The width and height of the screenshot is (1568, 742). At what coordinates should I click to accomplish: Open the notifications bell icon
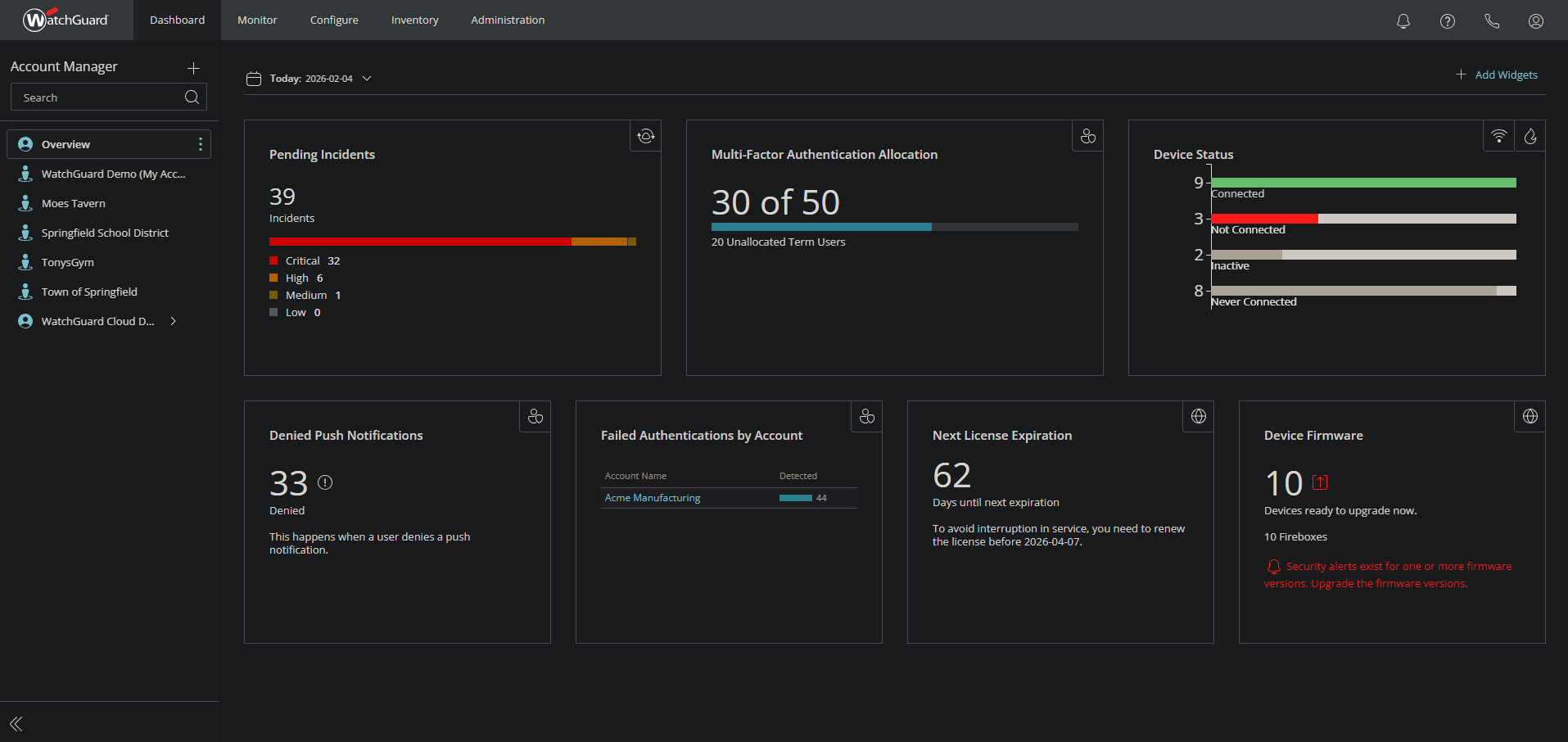point(1403,21)
